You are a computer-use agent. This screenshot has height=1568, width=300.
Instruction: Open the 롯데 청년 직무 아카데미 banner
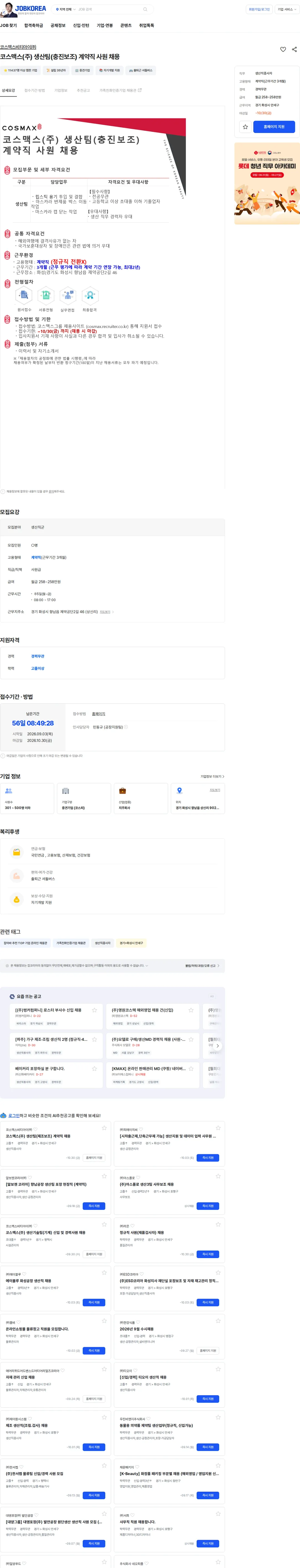pos(267,183)
